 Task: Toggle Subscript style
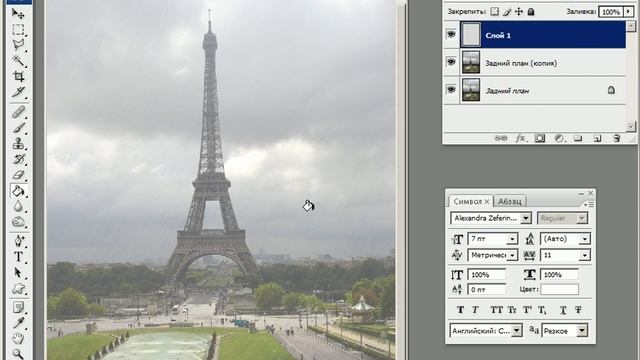542,310
